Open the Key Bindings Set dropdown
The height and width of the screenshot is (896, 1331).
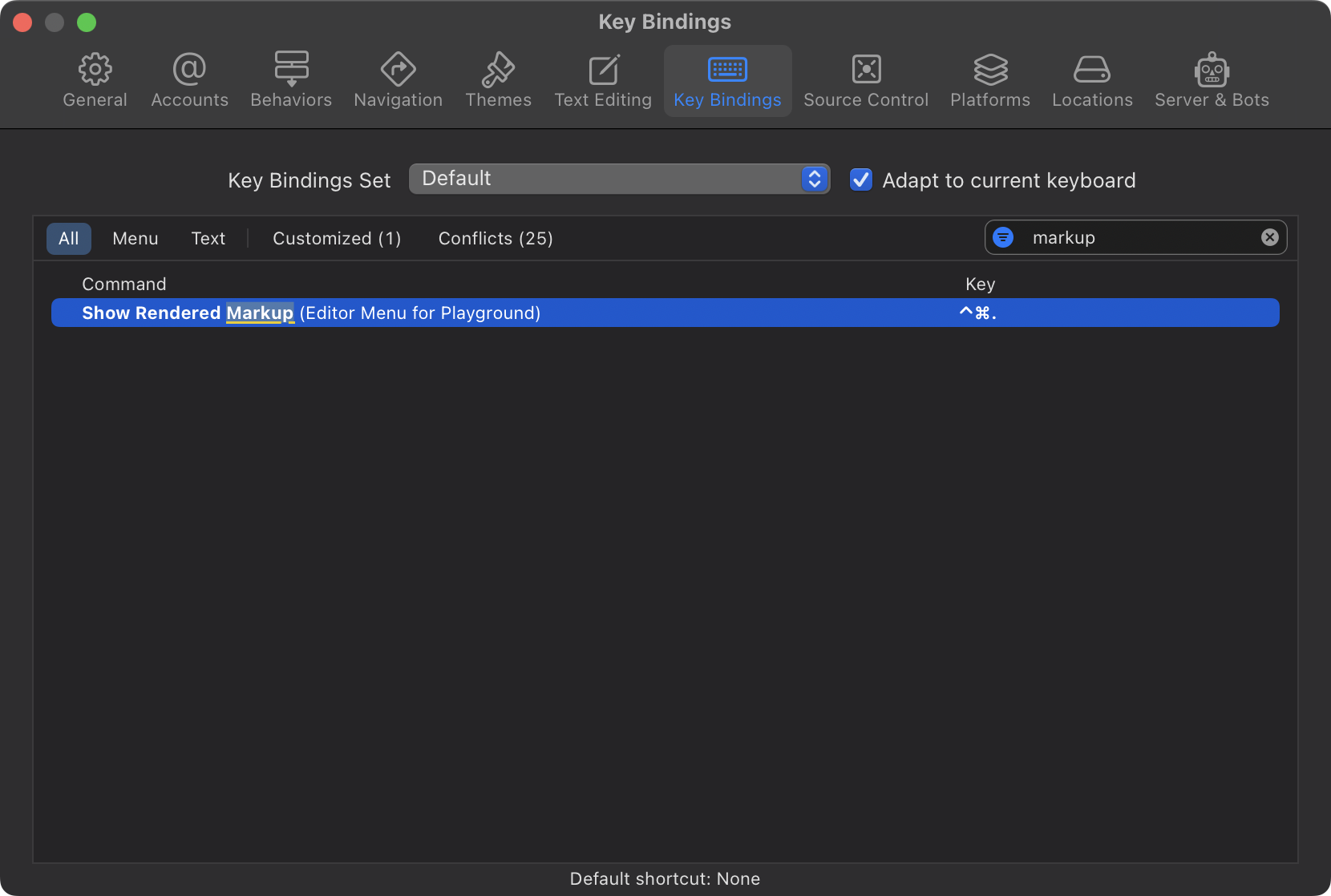click(x=619, y=179)
